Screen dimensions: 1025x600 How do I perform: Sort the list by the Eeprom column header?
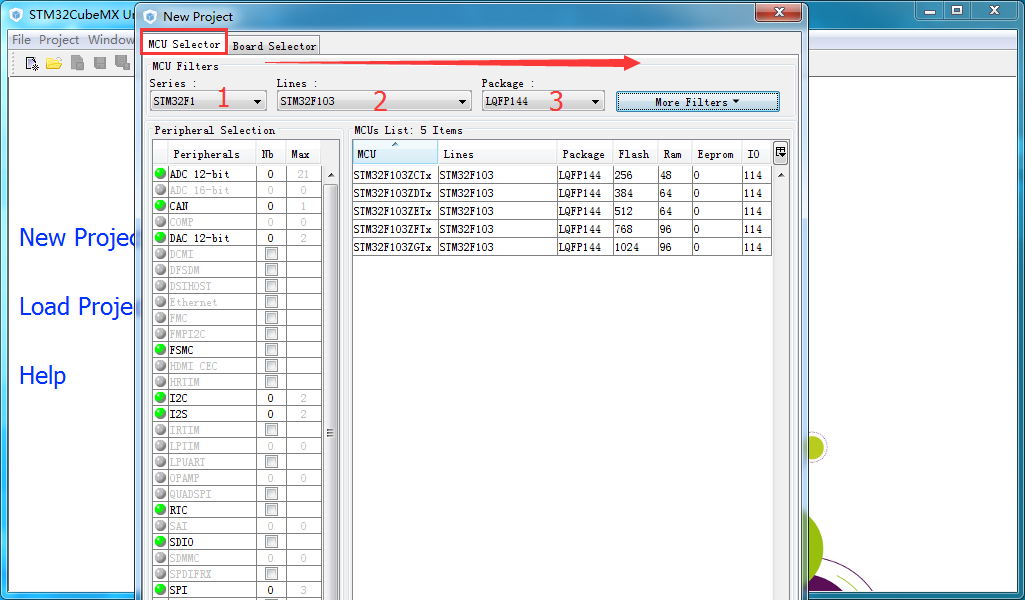(716, 154)
